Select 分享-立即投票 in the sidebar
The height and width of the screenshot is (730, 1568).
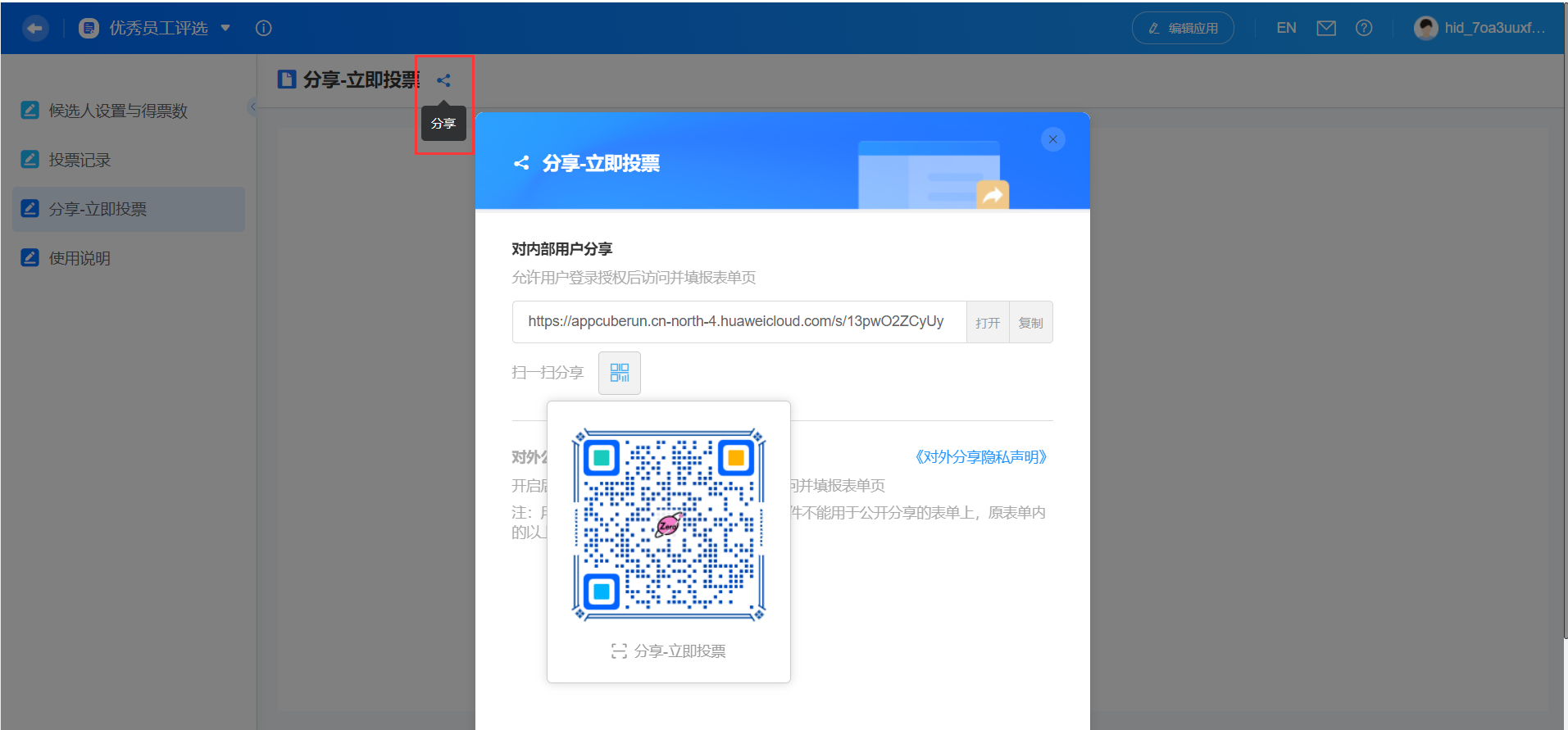129,209
